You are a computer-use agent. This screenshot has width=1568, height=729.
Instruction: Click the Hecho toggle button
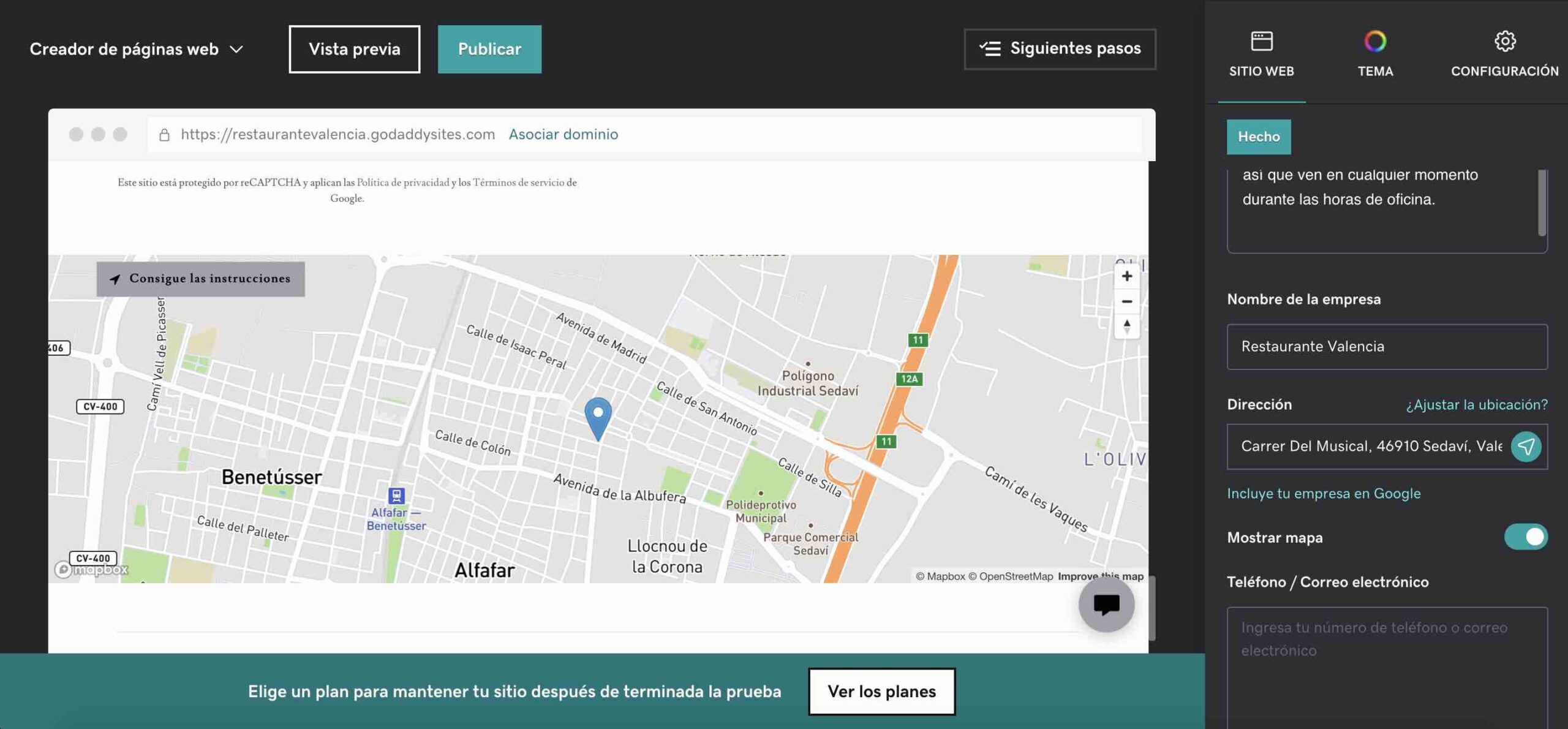1259,137
